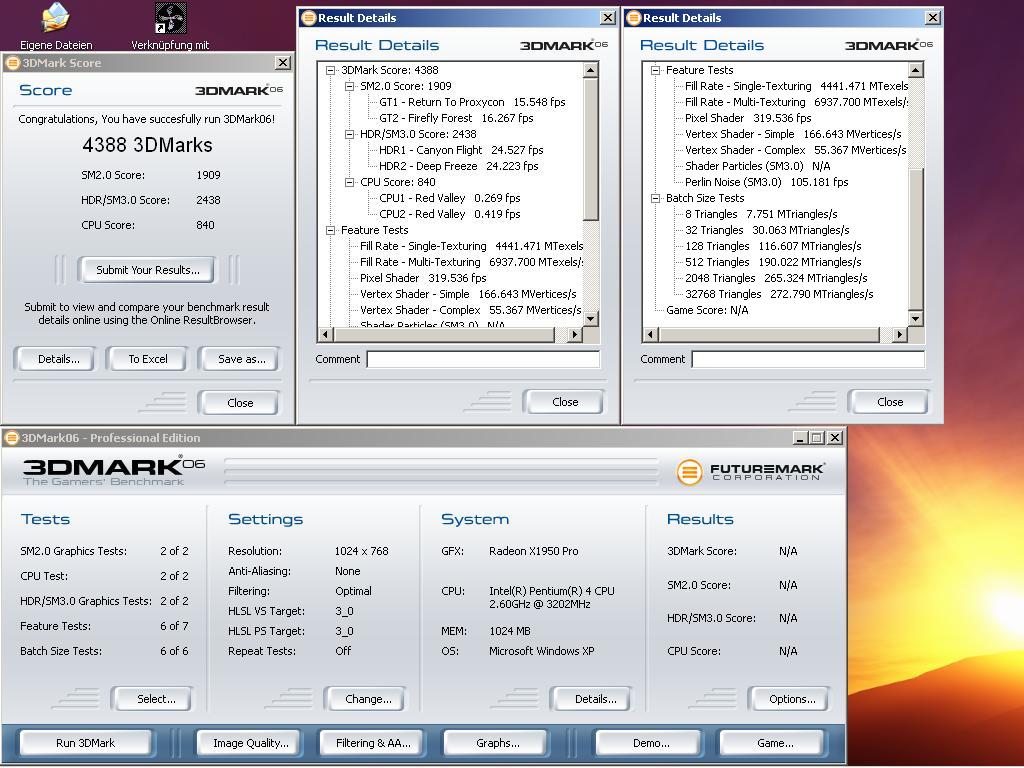
Task: Collapse the Batch Size Tests node
Action: coord(655,198)
